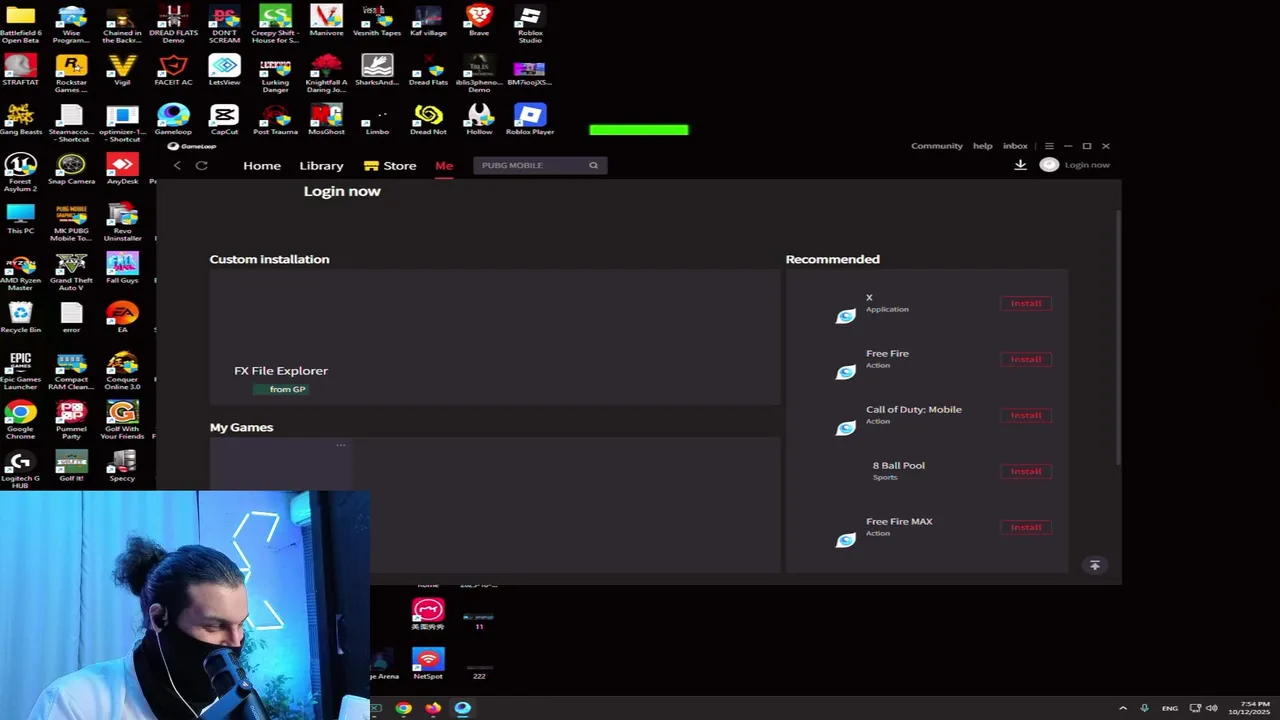
Task: Open the Golf With Your Friends icon
Action: point(122,421)
